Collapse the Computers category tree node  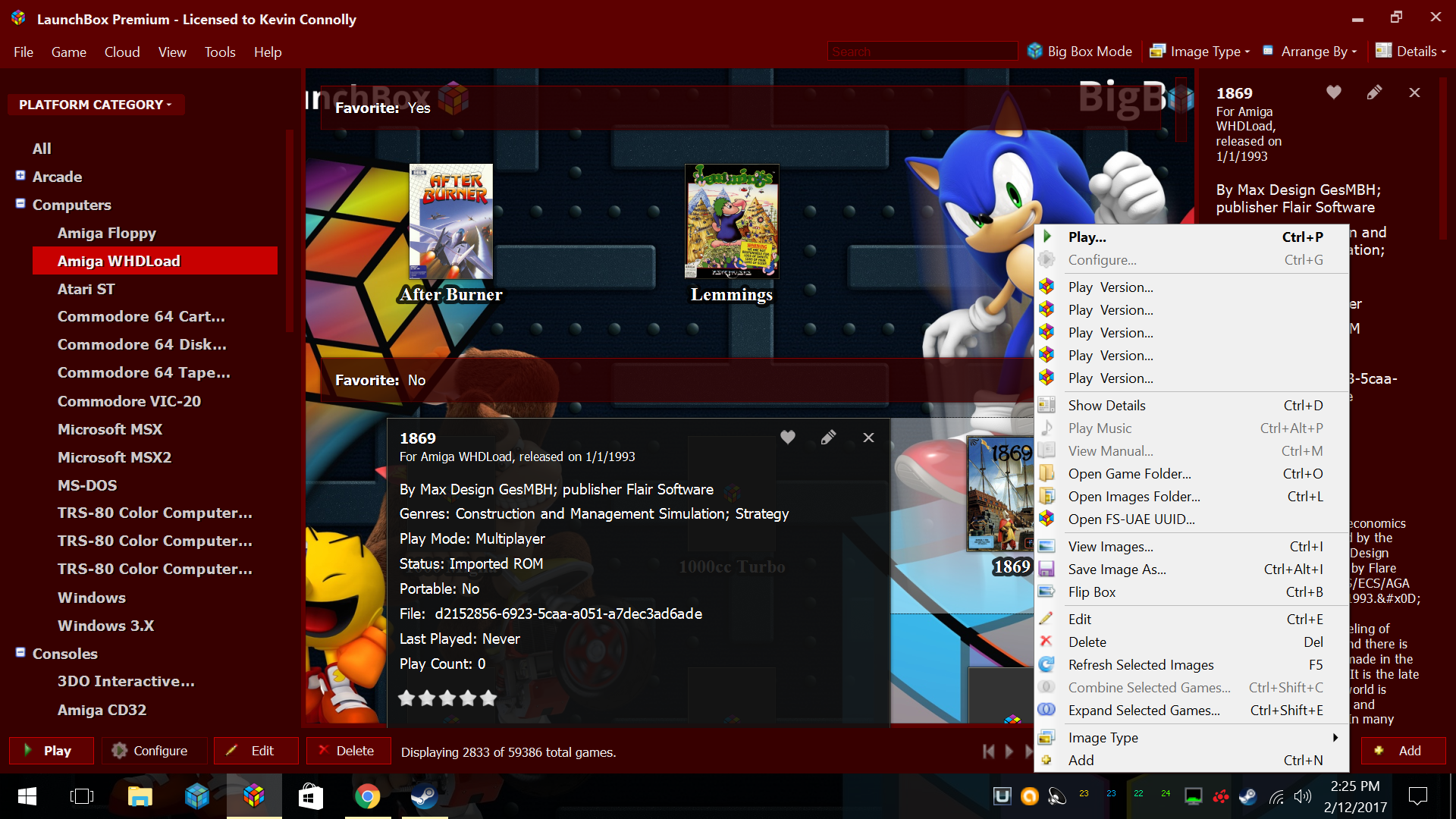point(20,203)
